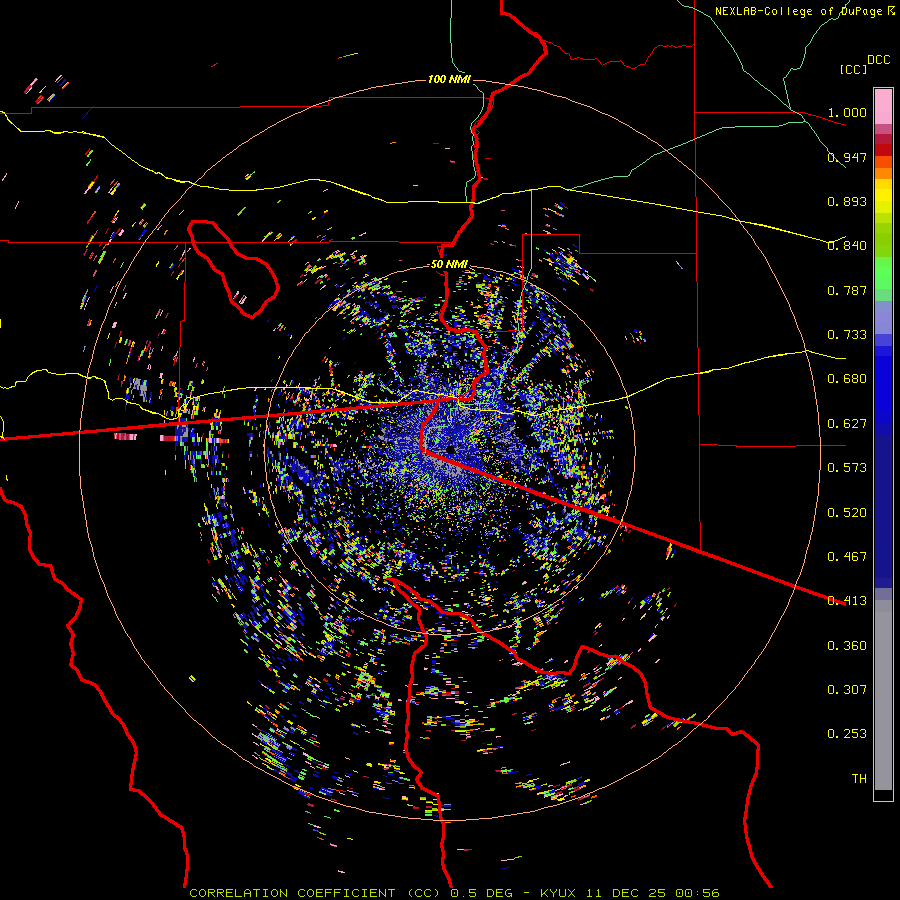Select the 0.680 legend value
900x900 pixels.
(x=847, y=379)
